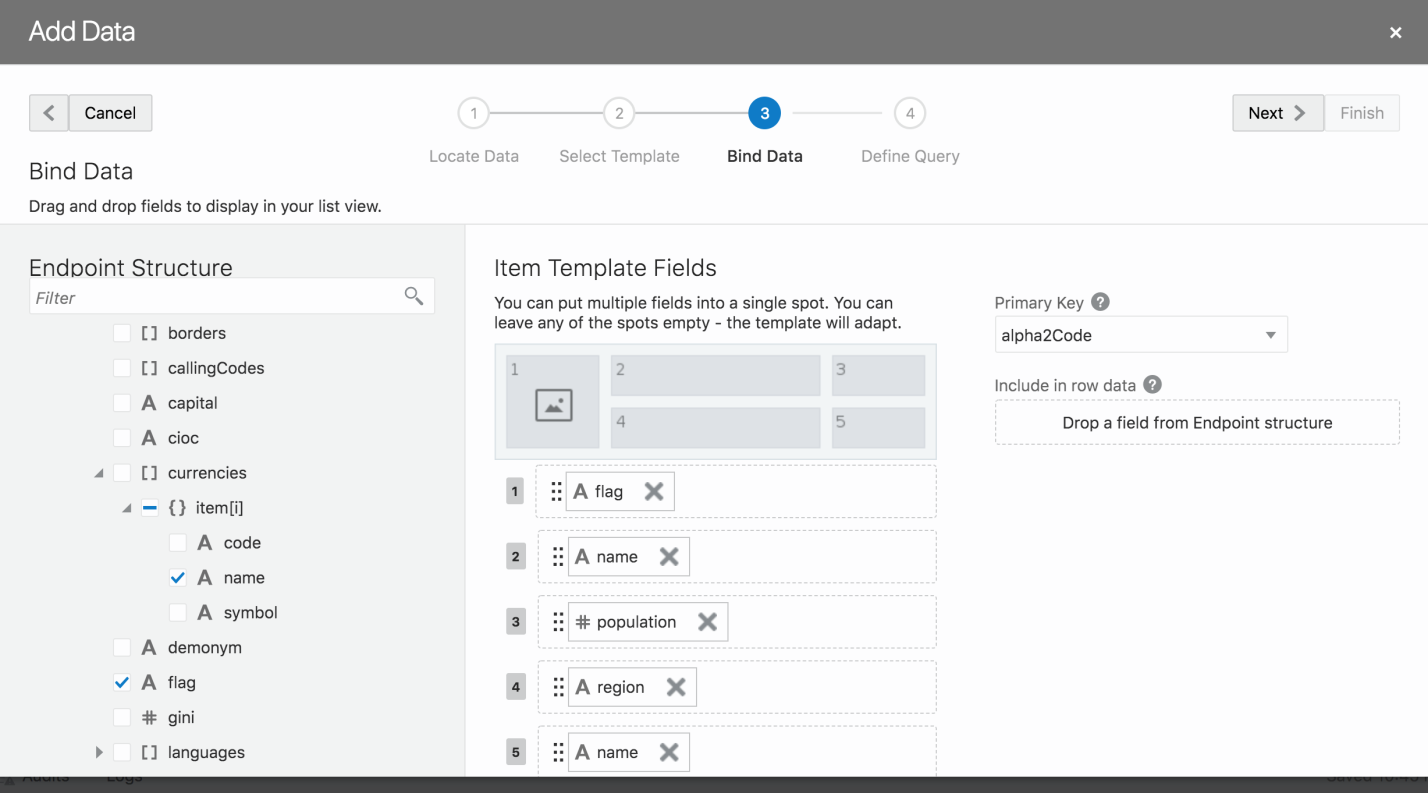Select template layout slot 5

tap(878, 427)
